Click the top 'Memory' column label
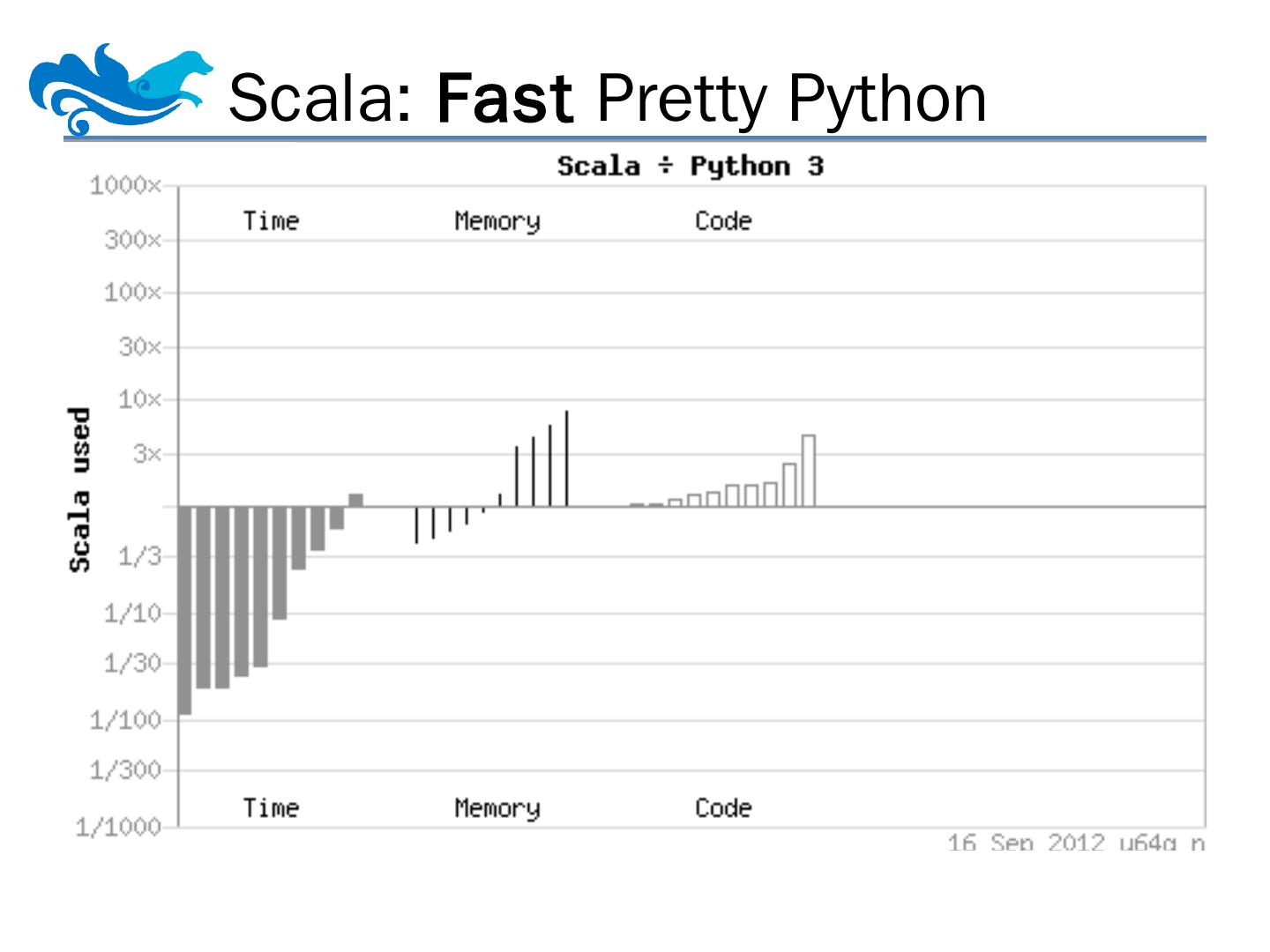 (x=497, y=220)
